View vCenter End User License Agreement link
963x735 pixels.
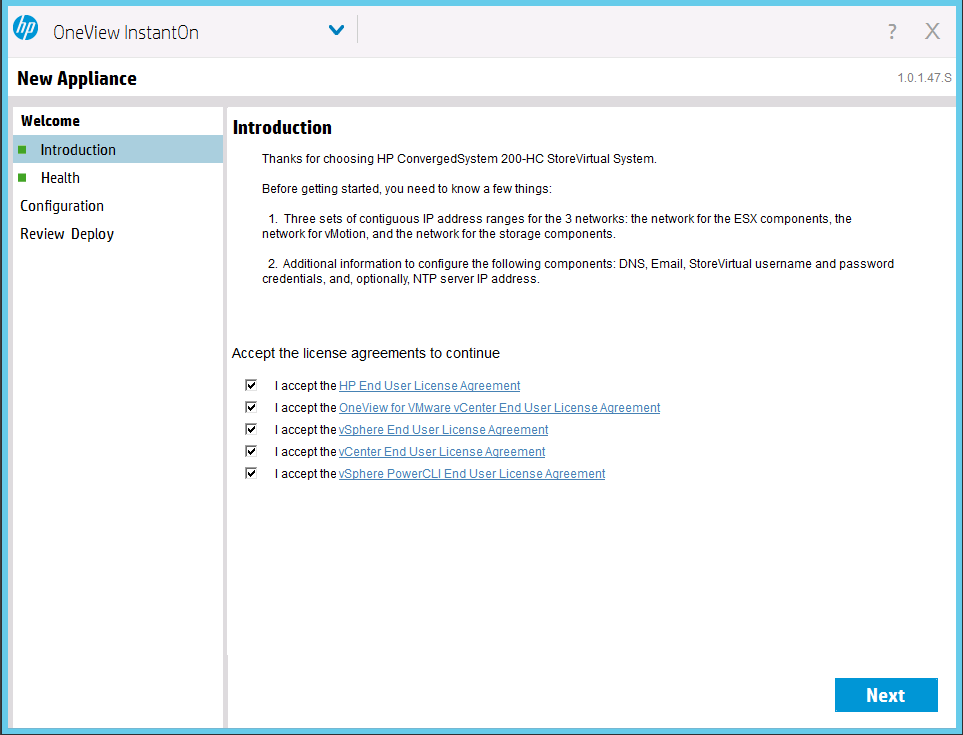(442, 452)
